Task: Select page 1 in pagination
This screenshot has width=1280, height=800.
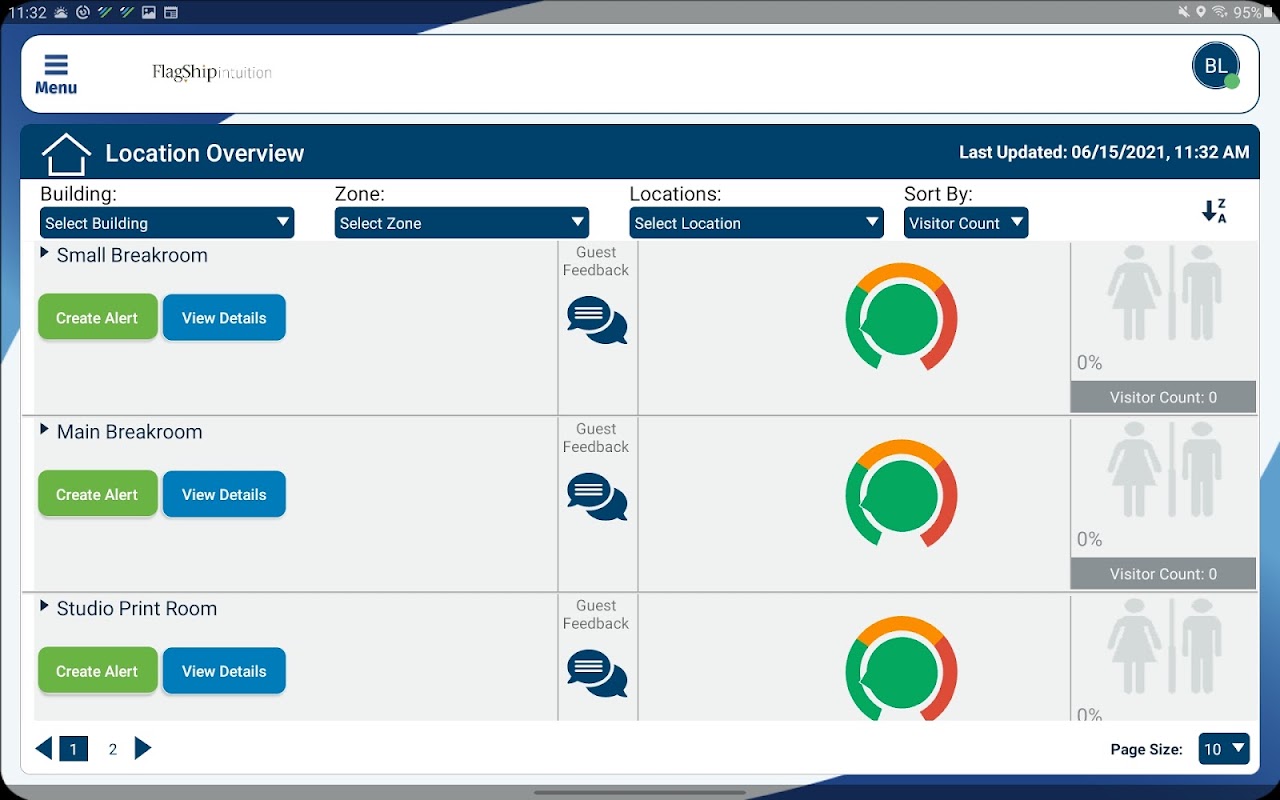Action: (73, 749)
